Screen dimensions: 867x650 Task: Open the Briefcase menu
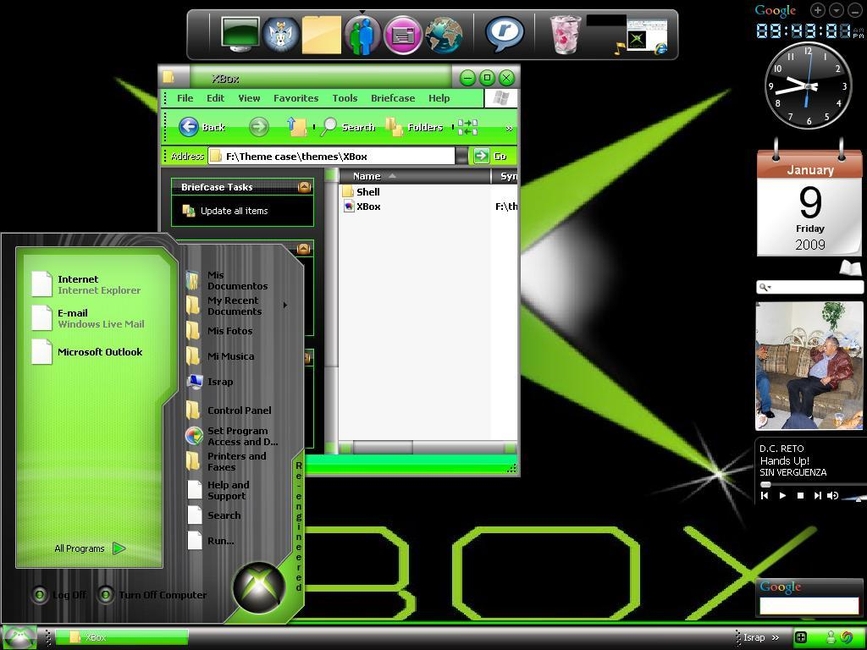coord(393,98)
